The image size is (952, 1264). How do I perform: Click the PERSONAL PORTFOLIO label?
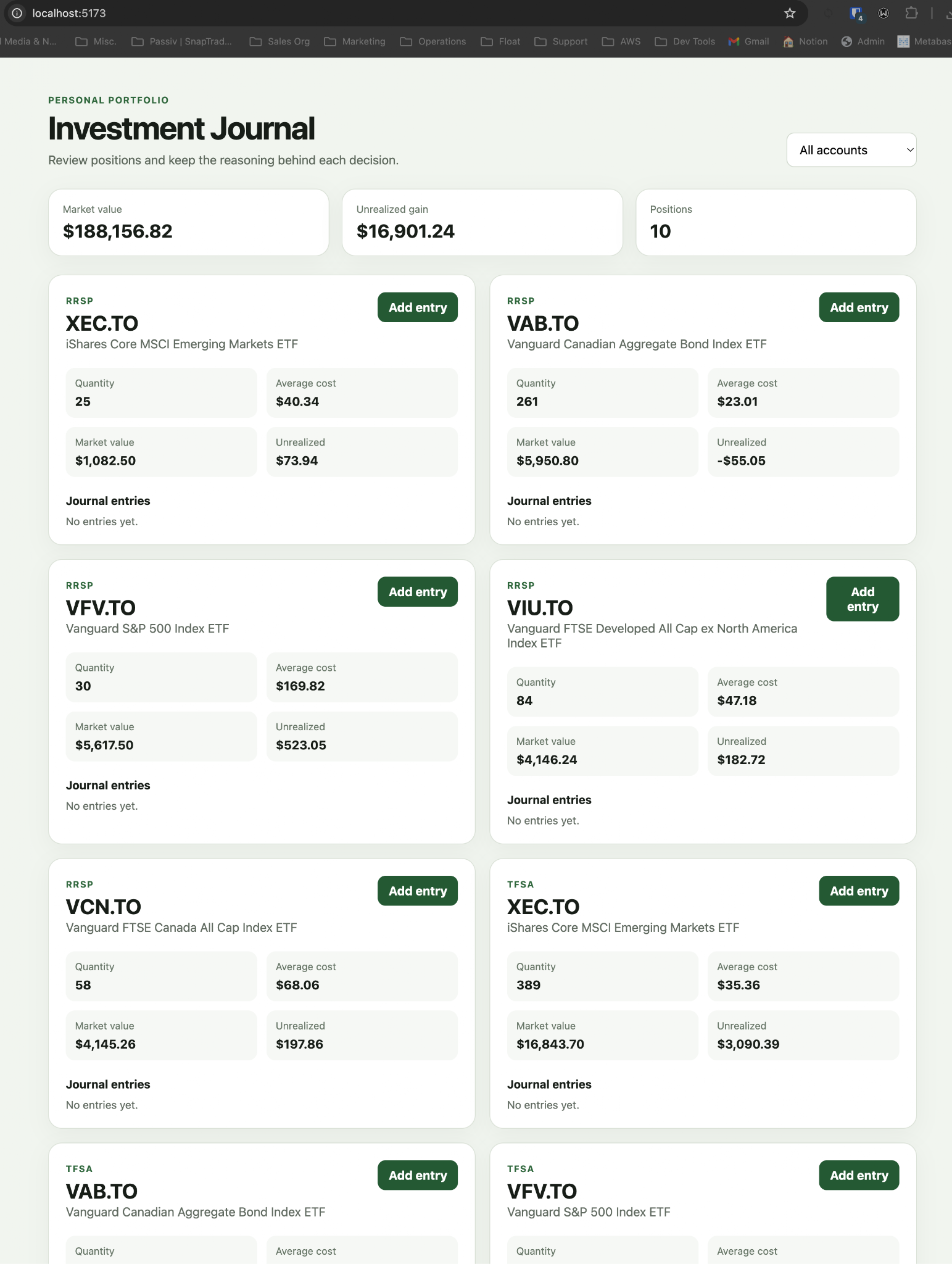(x=109, y=100)
